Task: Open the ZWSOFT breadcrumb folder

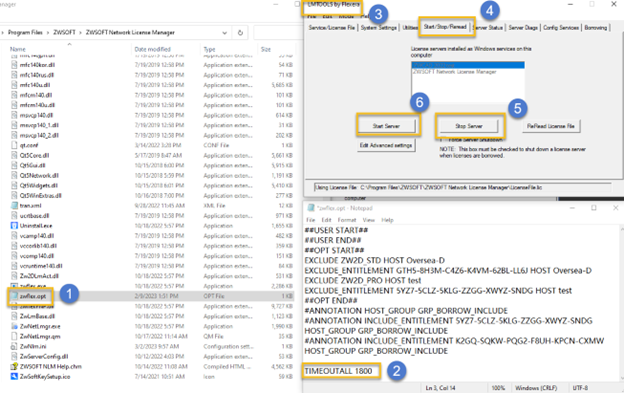Action: (64, 33)
